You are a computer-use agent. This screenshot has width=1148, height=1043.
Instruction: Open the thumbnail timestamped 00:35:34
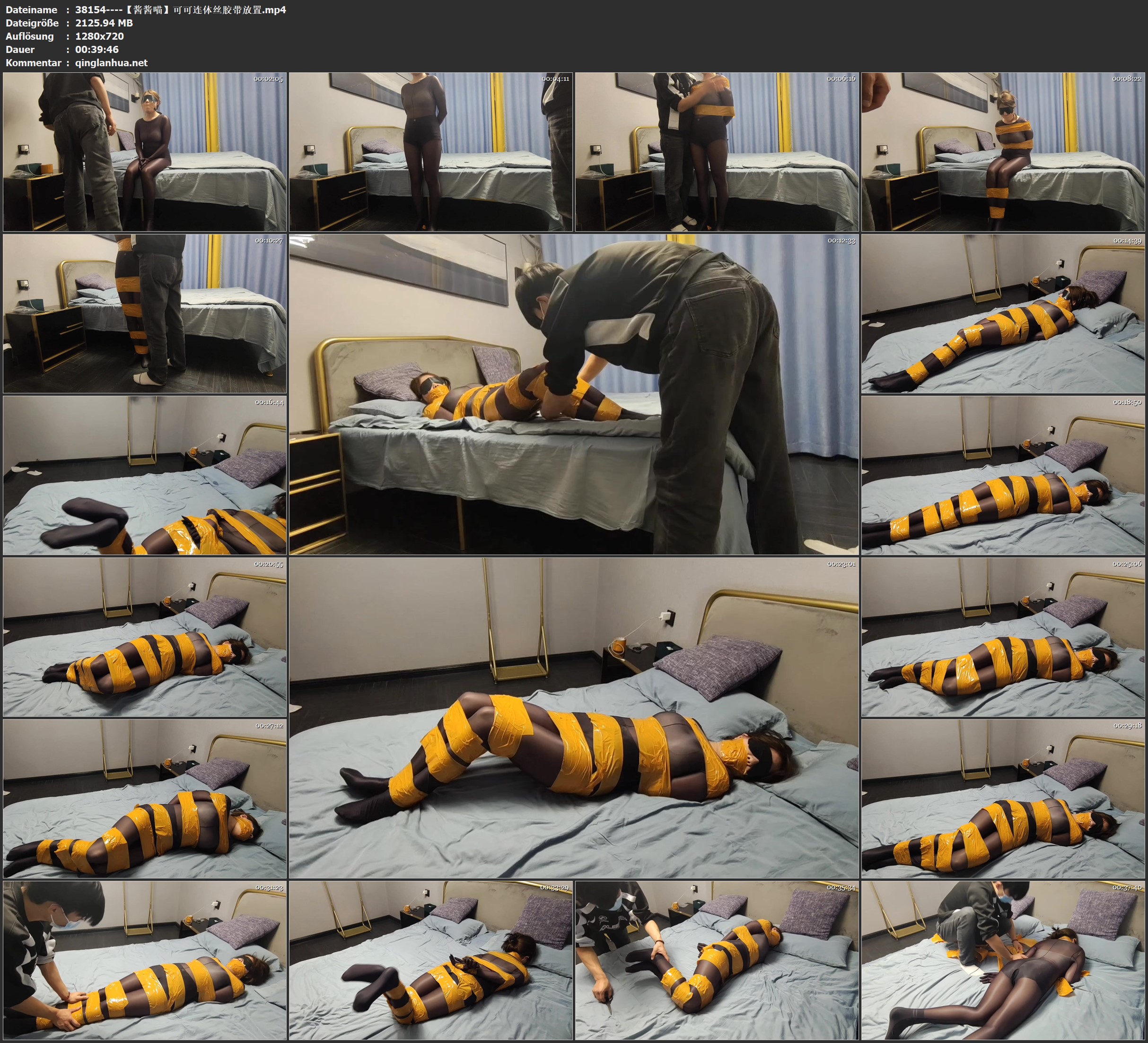point(716,960)
